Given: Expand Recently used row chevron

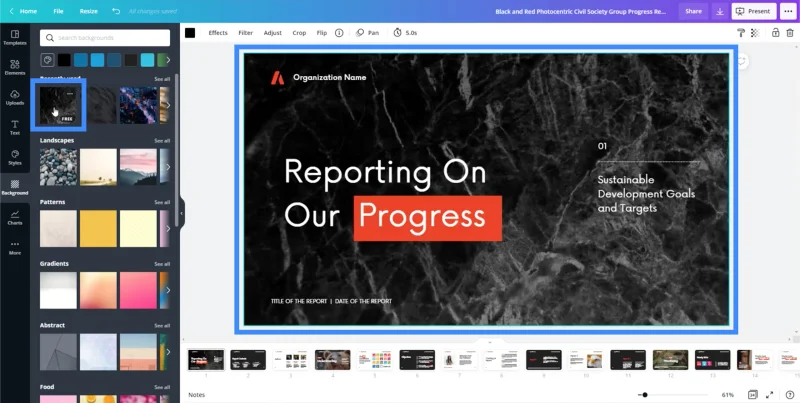Looking at the screenshot, I should (x=168, y=105).
